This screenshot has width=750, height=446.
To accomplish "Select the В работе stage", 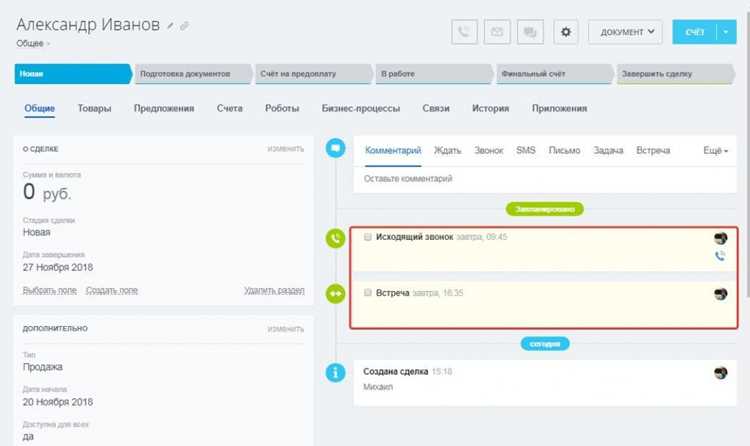I will (434, 74).
